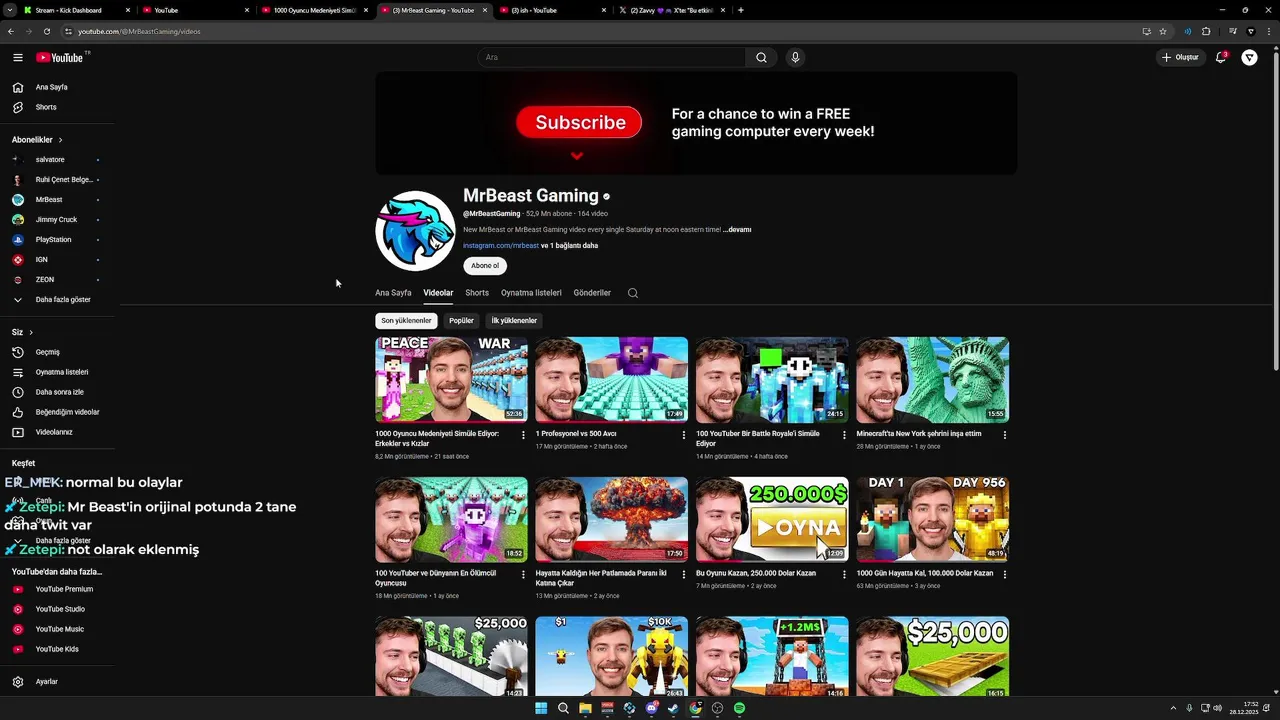Expand channel description with ...devamı
This screenshot has height=720, width=1280.
737,230
